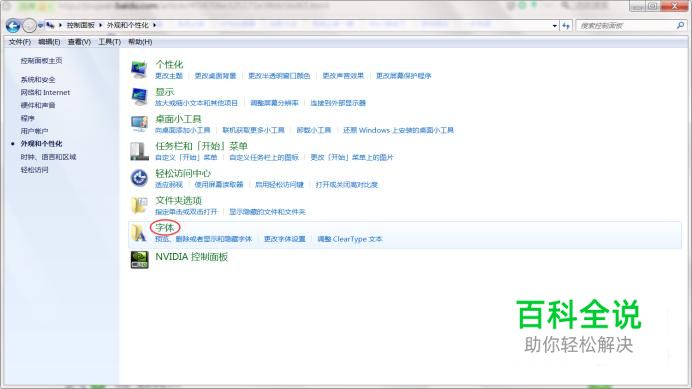Click the 使用屏幕读取器 link
Viewport: 692px width, 389px height.
pos(219,185)
